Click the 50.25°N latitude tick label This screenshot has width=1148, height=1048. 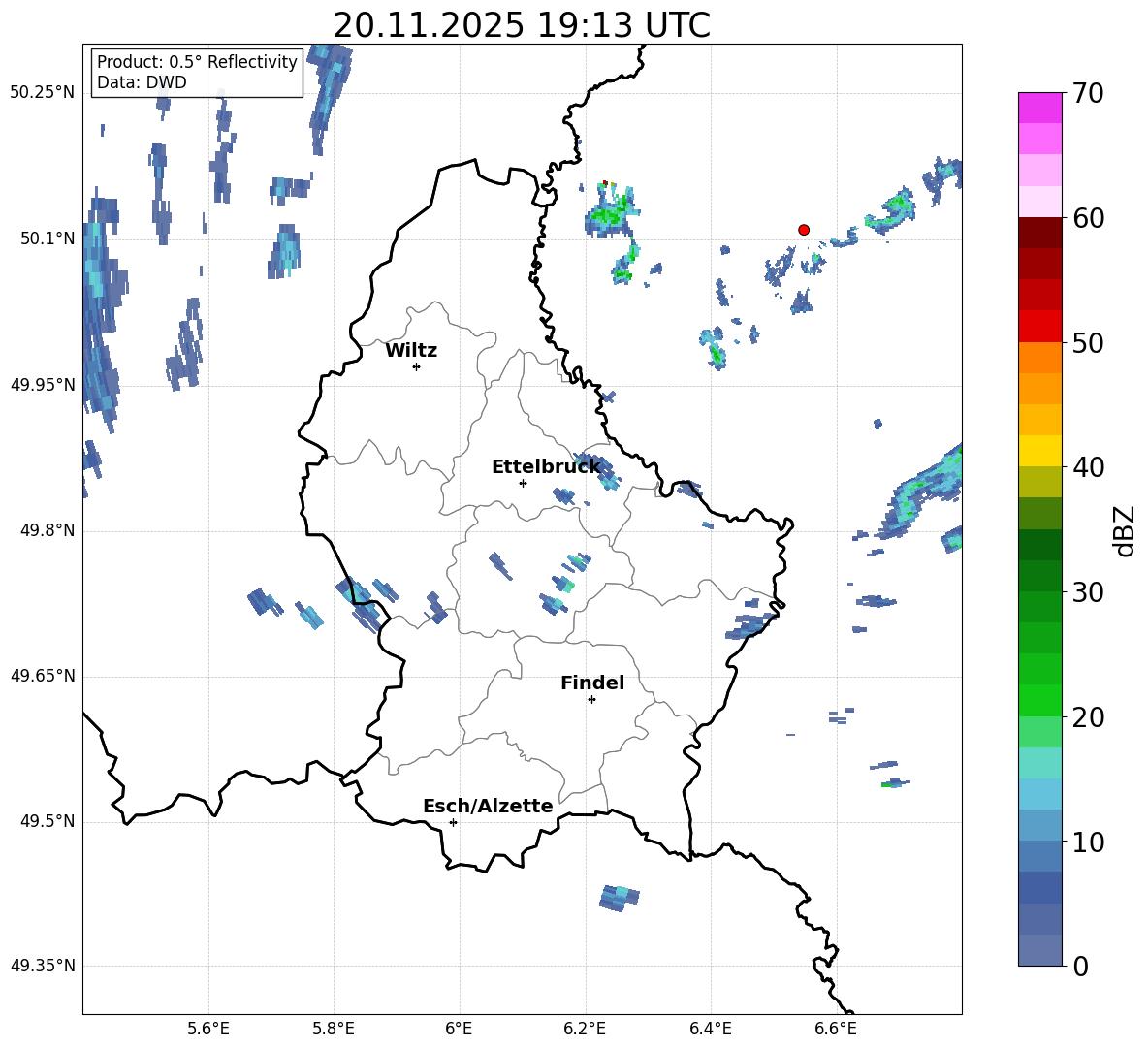42,93
